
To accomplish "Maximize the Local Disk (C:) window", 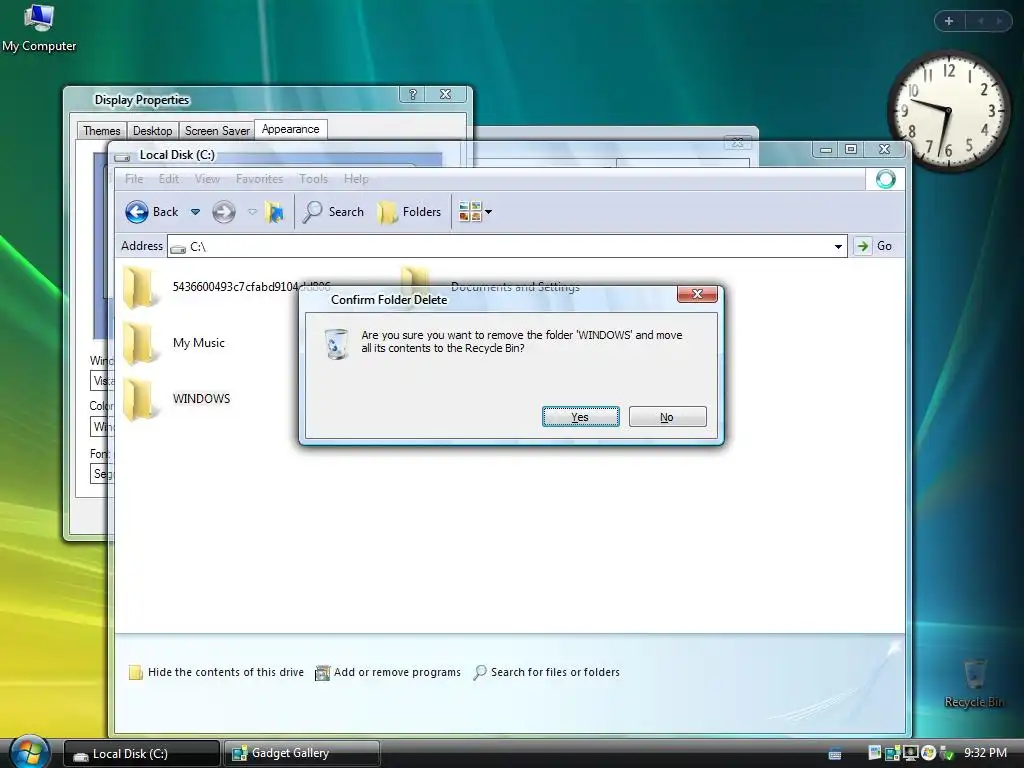I will (851, 150).
